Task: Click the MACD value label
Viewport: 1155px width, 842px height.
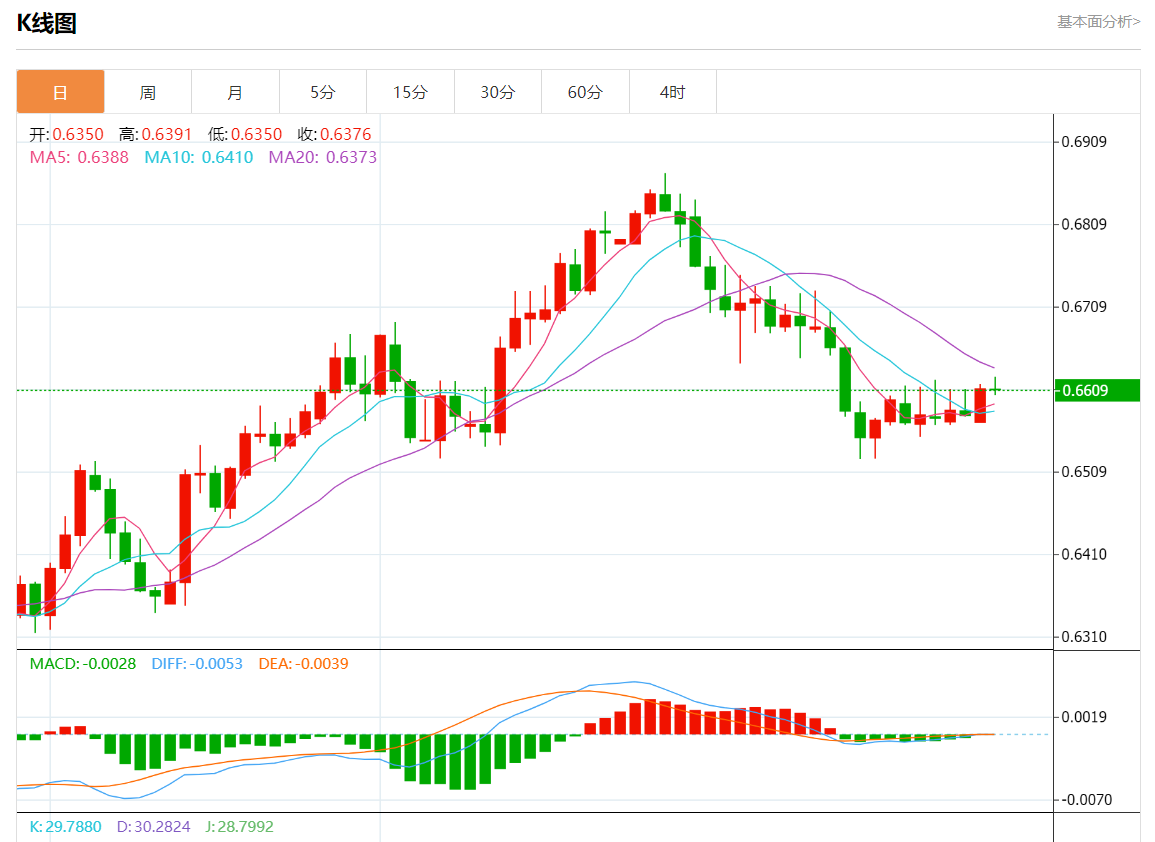Action: point(82,663)
